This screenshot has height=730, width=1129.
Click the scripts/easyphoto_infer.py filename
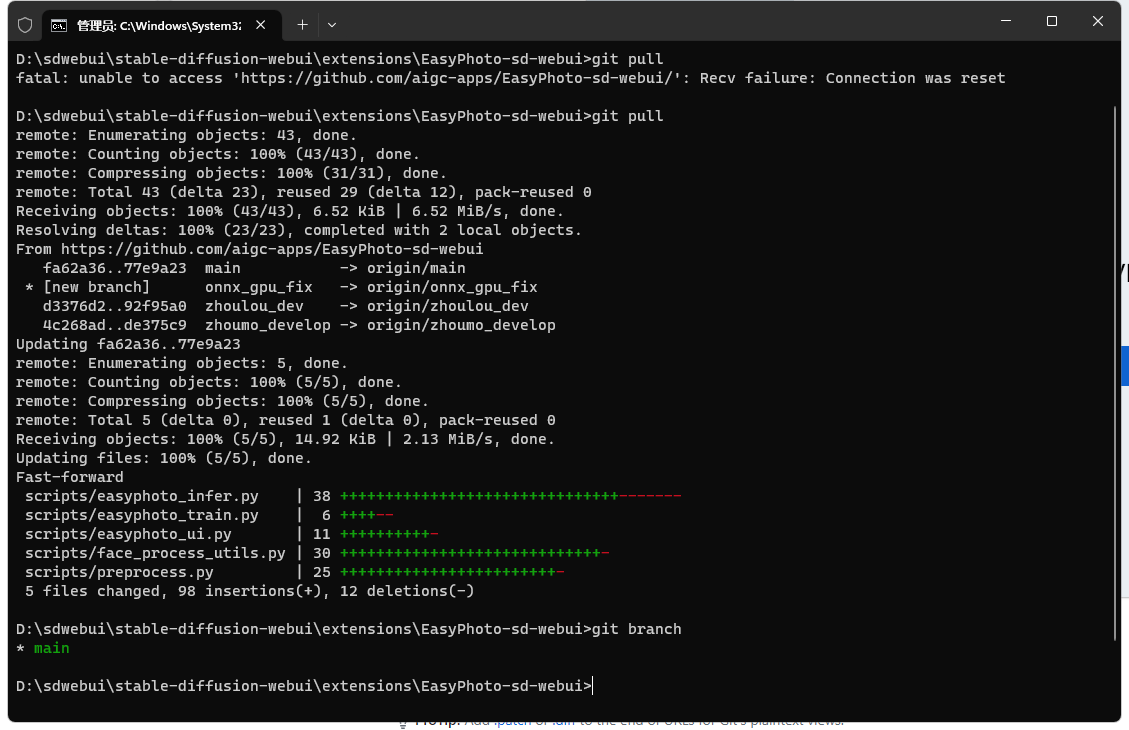[140, 495]
